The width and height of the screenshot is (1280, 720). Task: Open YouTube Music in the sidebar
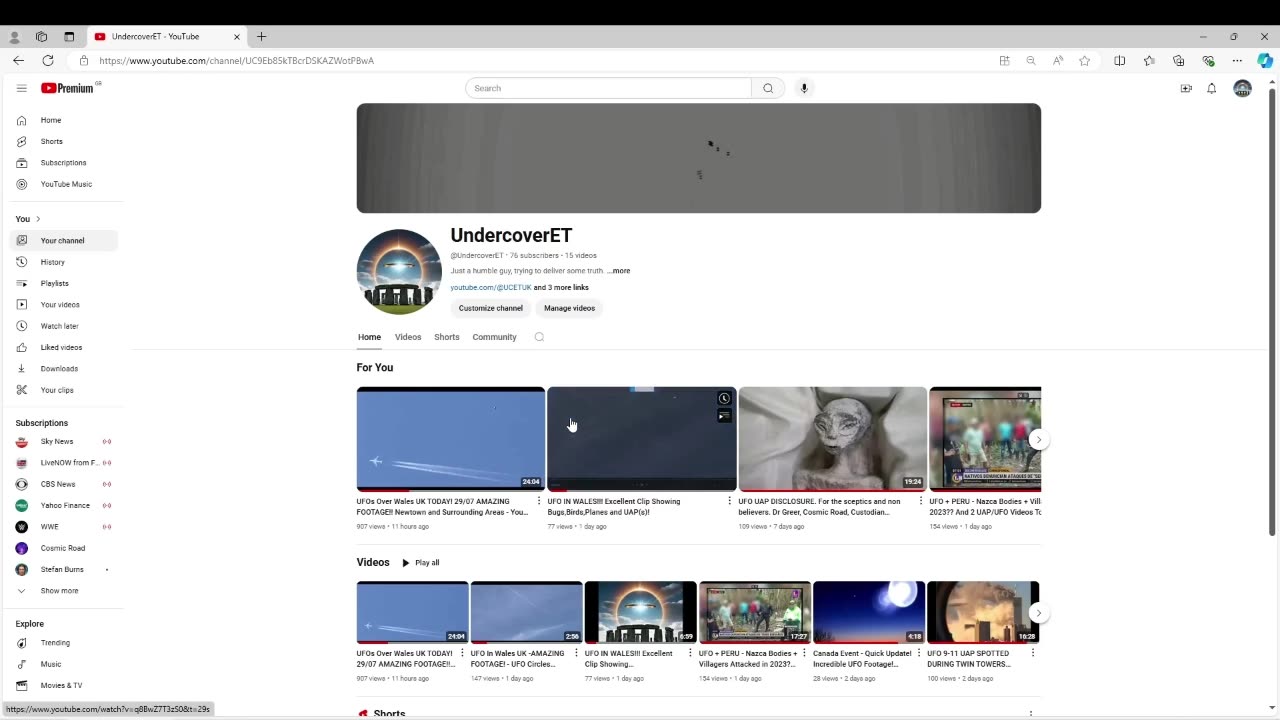64,184
